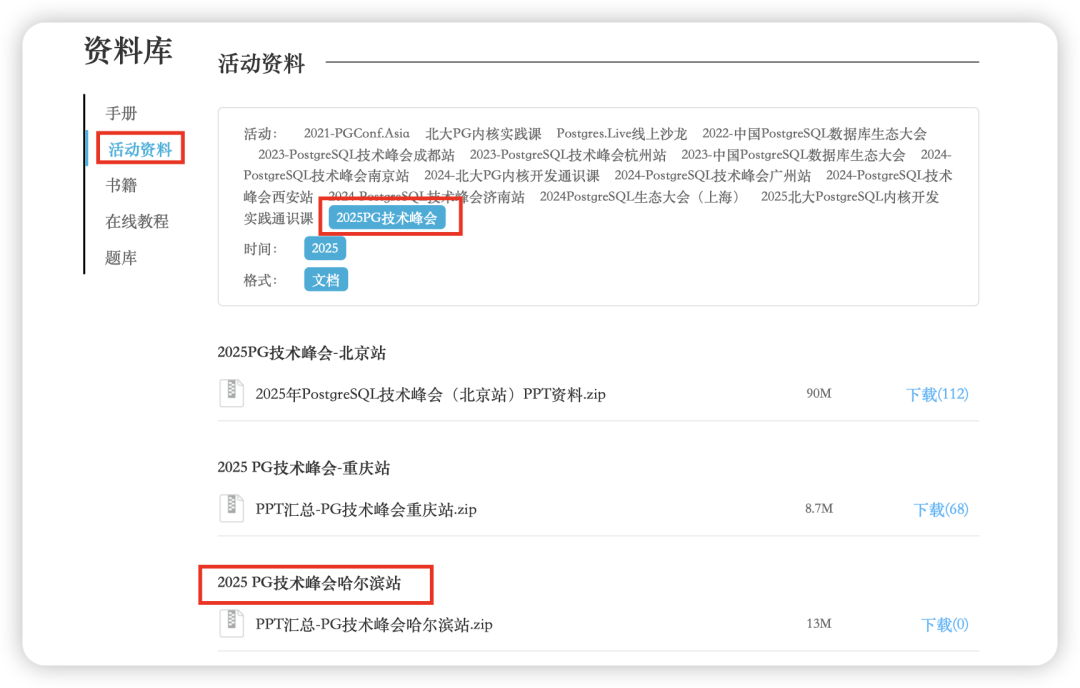Filter by 2021-PGConf.Asia activity
This screenshot has width=1080, height=688.
coord(357,133)
